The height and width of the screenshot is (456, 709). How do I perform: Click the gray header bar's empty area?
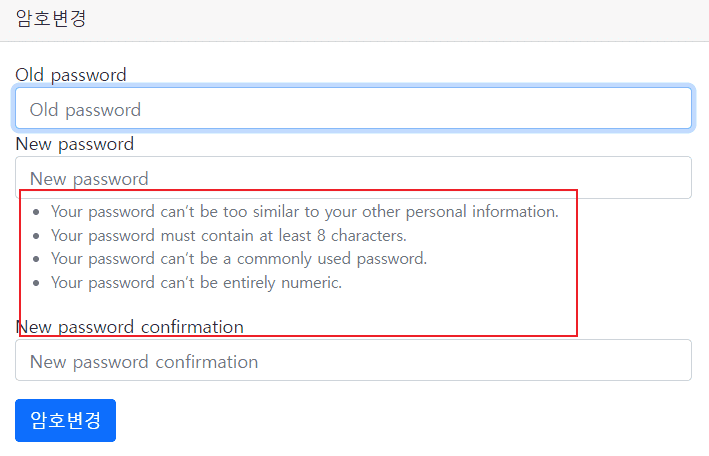(400, 20)
